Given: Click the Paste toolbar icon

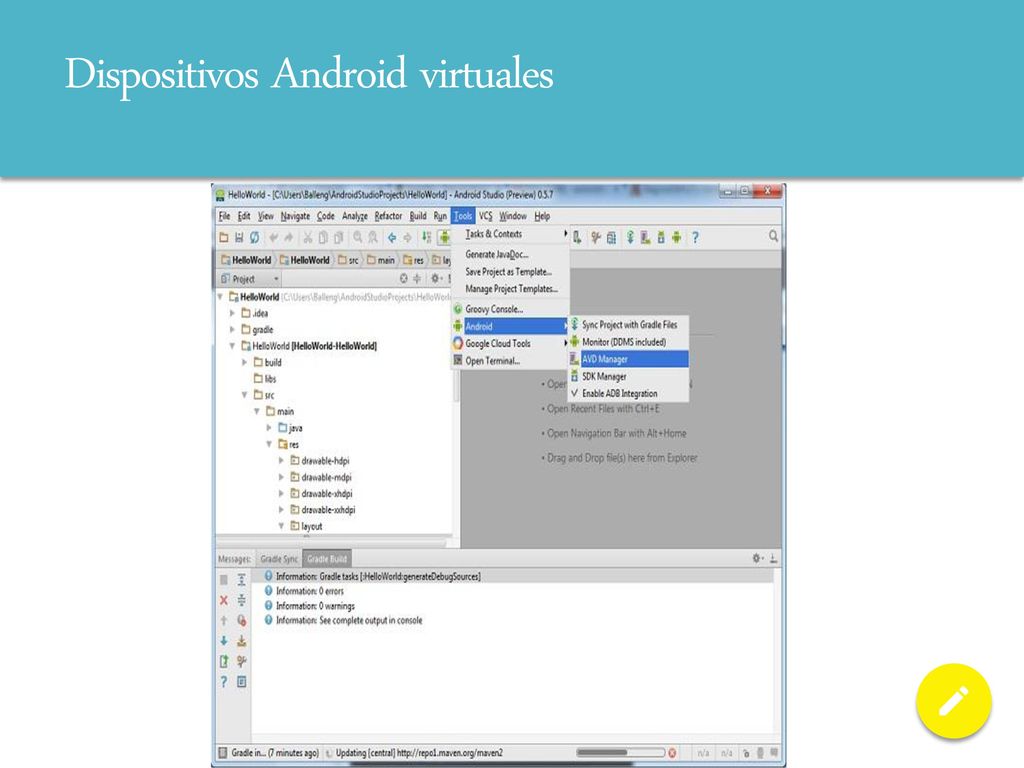Looking at the screenshot, I should pos(338,238).
